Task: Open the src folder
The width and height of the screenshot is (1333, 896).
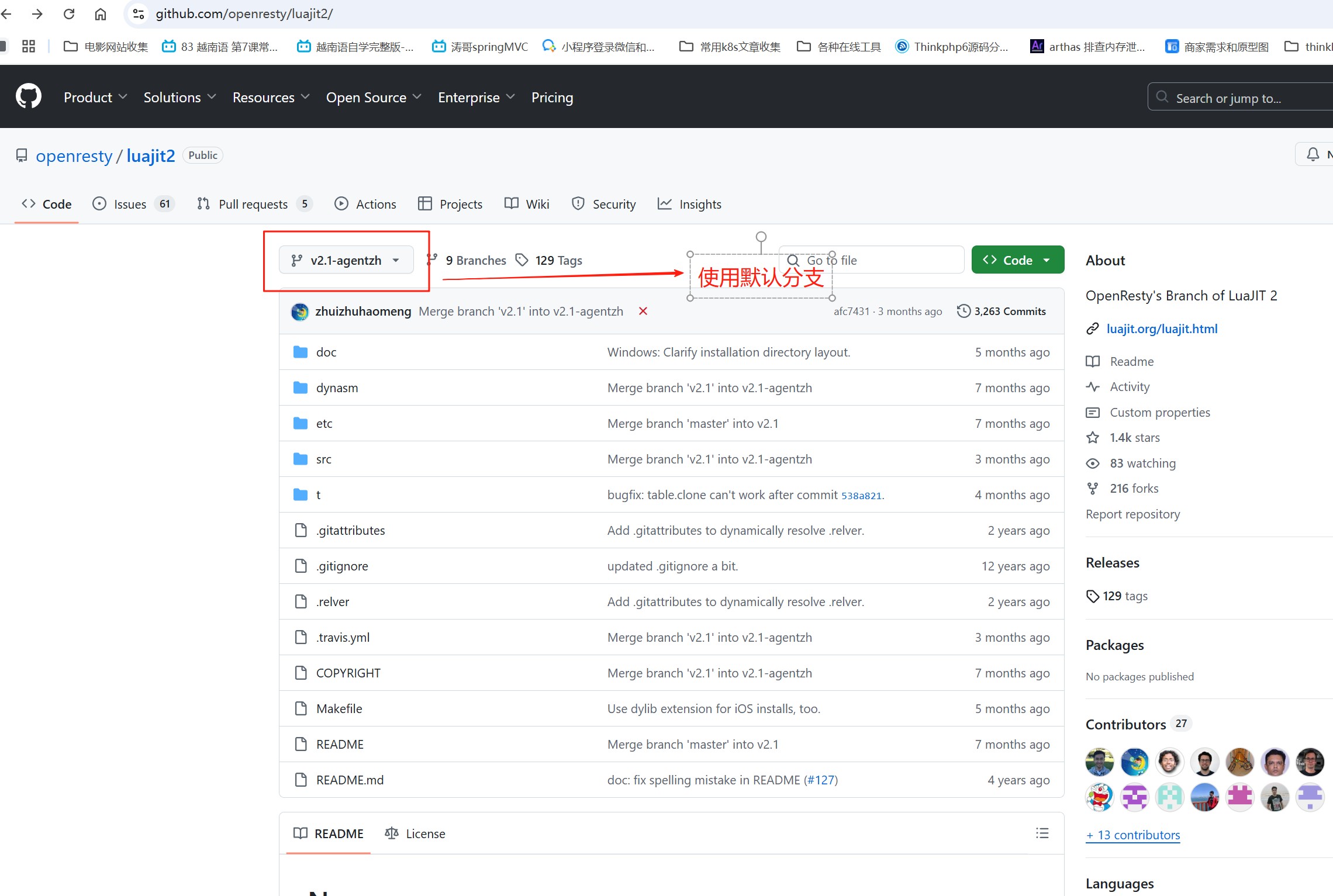Action: pyautogui.click(x=323, y=459)
